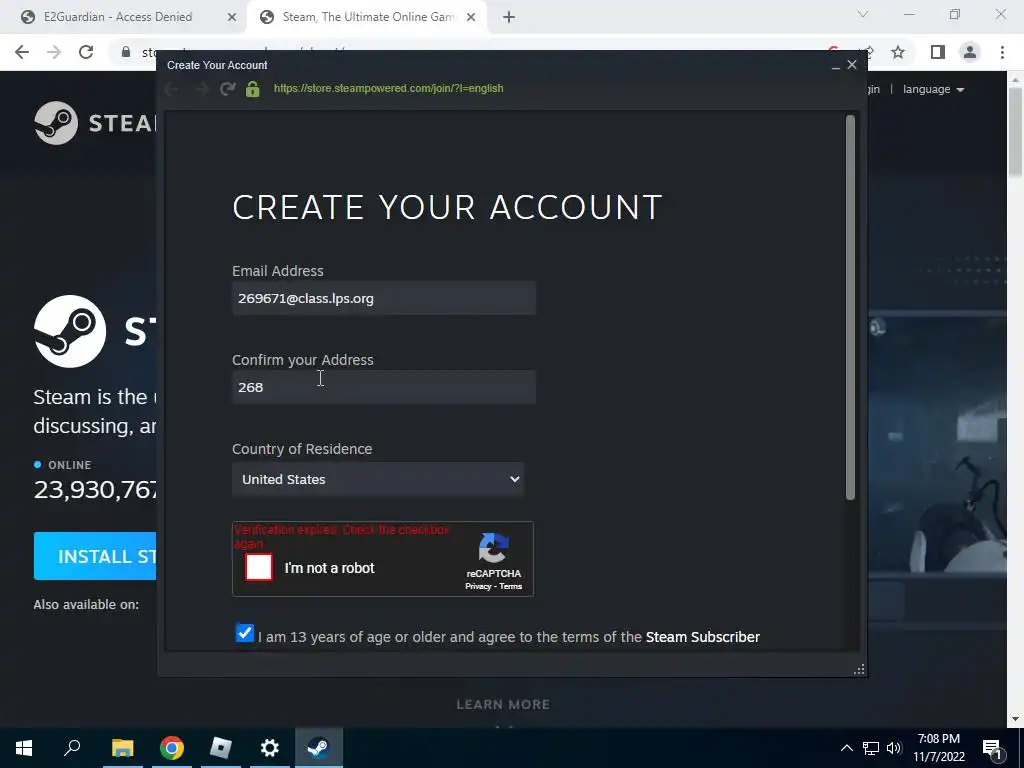Click the reCAPTCHA logo

point(494,547)
